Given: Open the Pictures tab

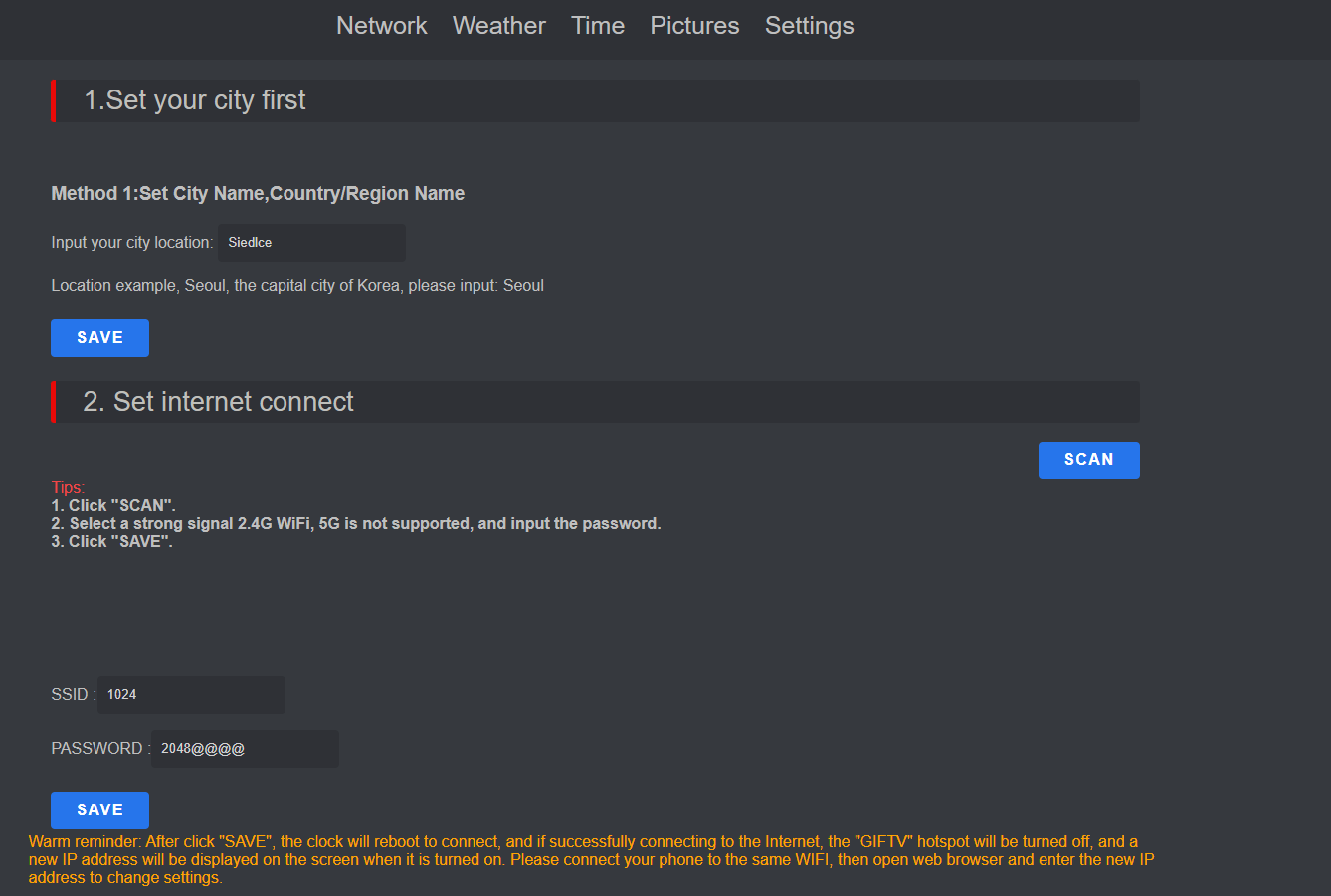Looking at the screenshot, I should pos(694,26).
